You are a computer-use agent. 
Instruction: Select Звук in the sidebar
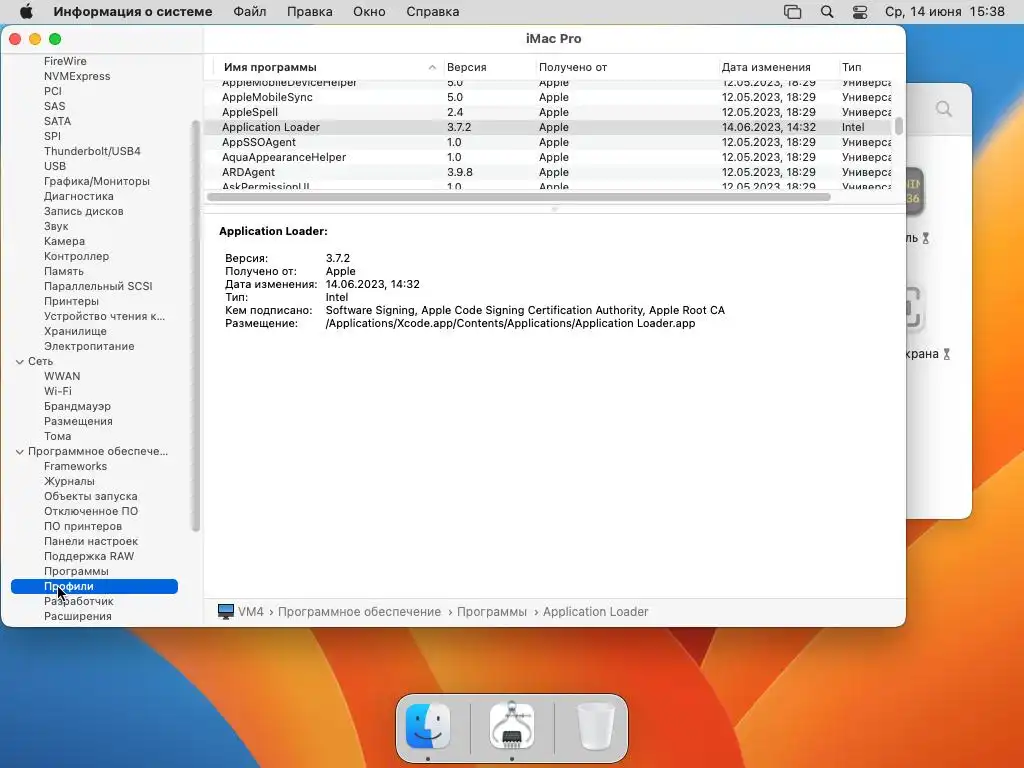[56, 226]
